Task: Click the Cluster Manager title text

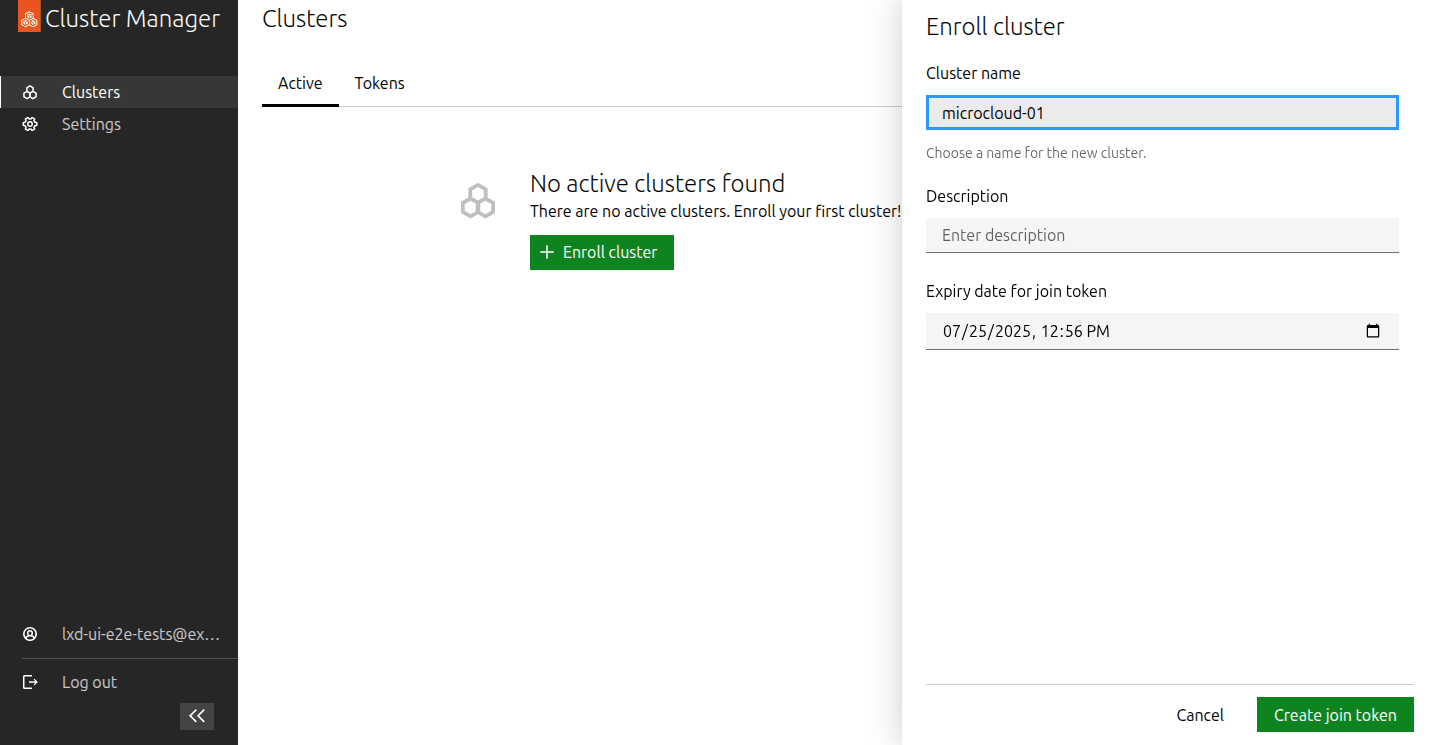Action: (132, 18)
